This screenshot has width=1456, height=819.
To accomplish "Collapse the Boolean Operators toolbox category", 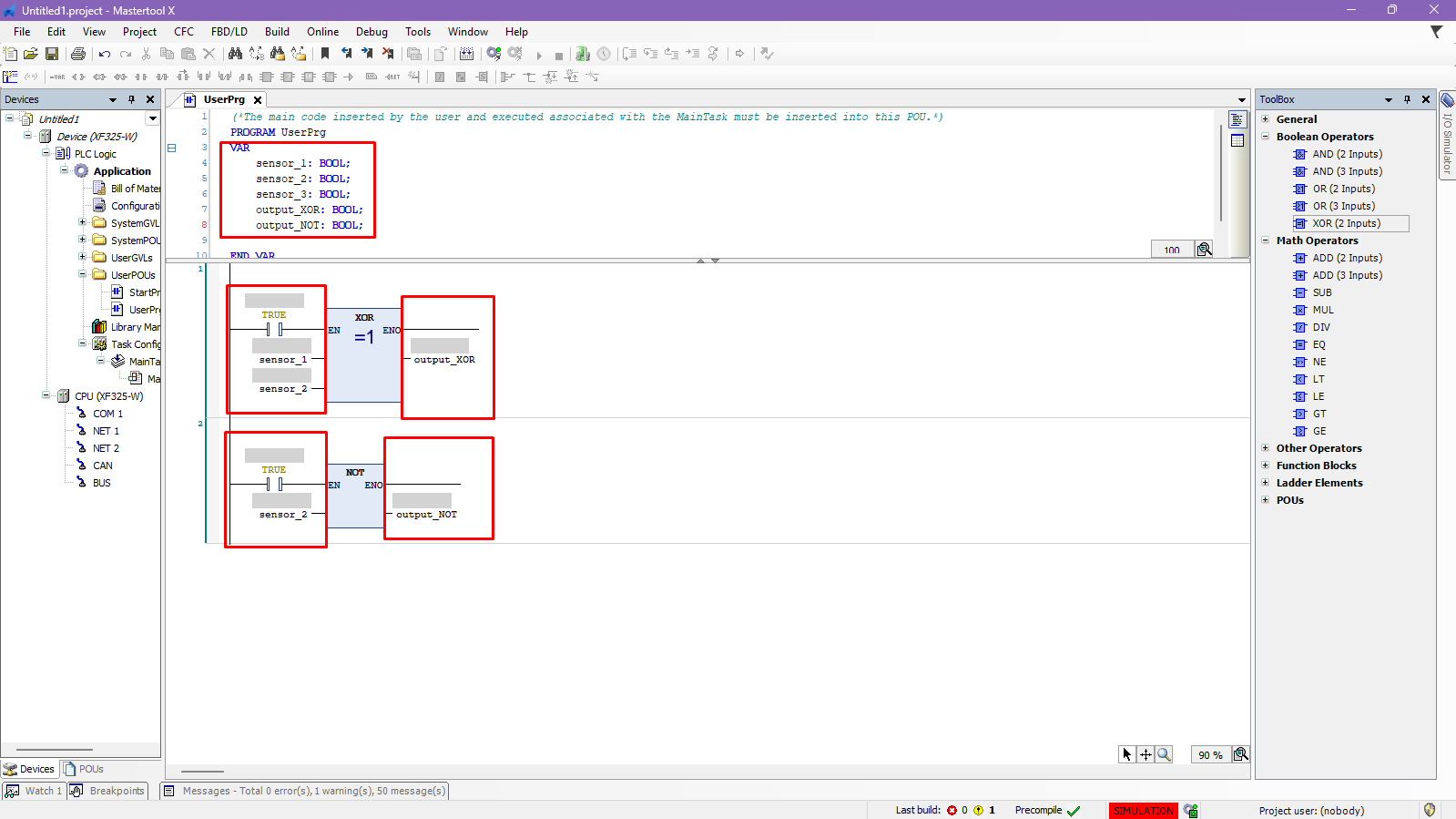I will click(x=1266, y=137).
